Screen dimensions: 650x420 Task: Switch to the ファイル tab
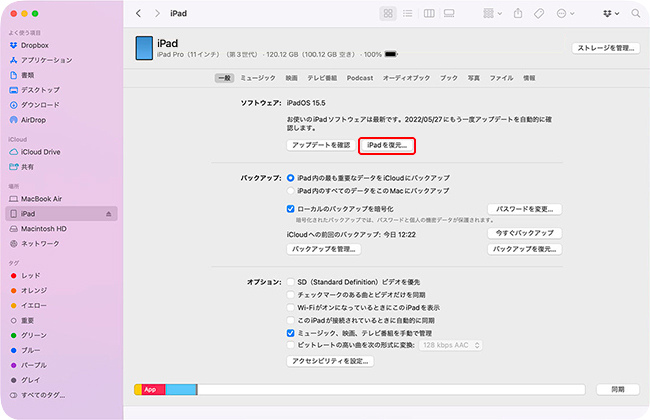coord(501,78)
